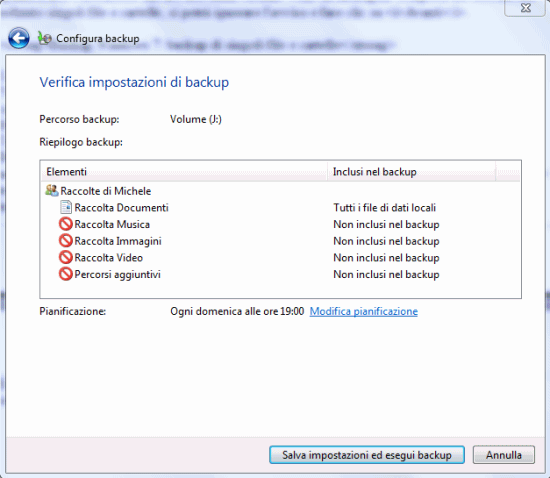The height and width of the screenshot is (478, 550).
Task: Click Salva impostazioni ed esegui backup
Action: click(367, 455)
